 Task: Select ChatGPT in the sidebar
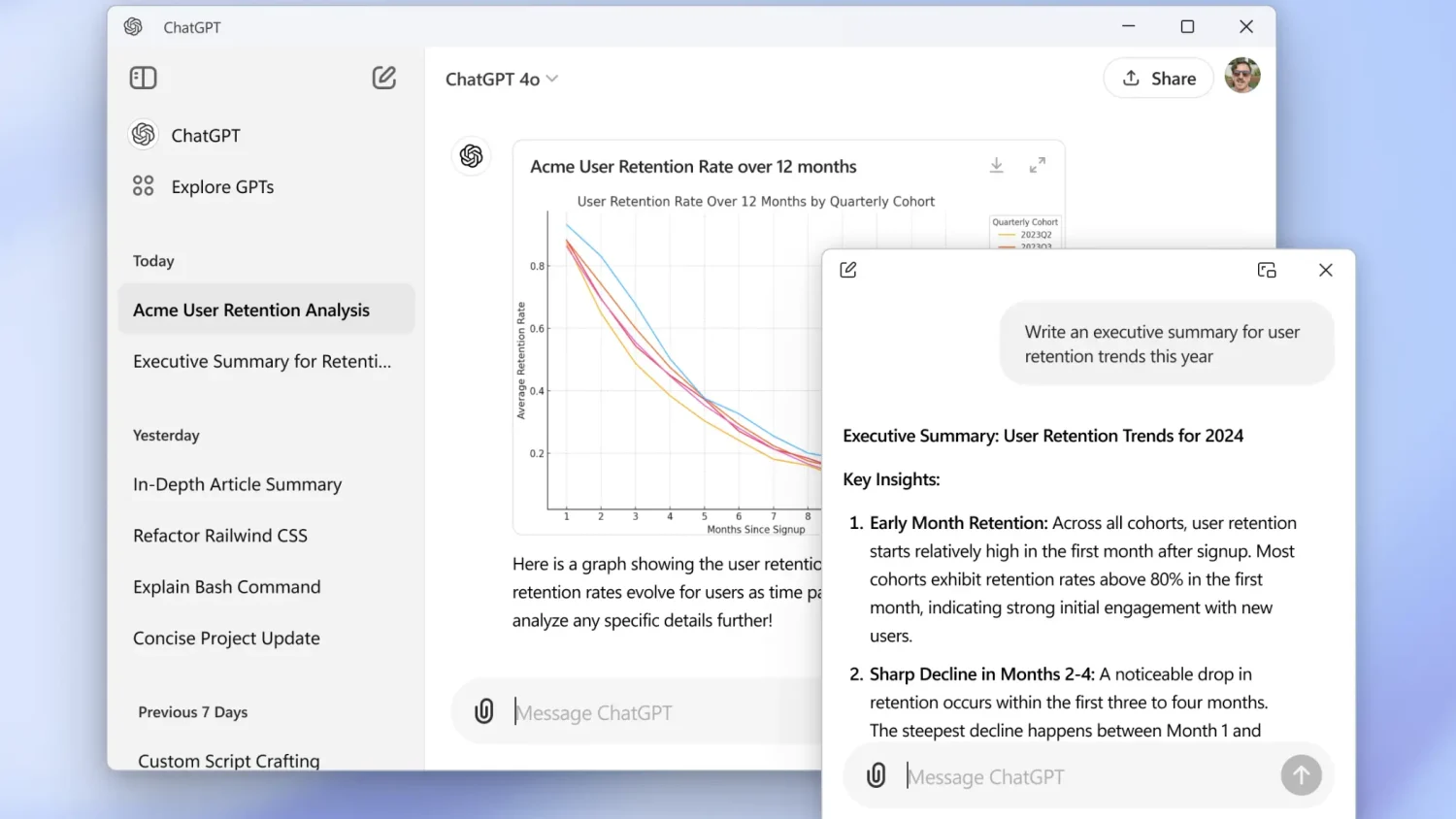tap(205, 136)
